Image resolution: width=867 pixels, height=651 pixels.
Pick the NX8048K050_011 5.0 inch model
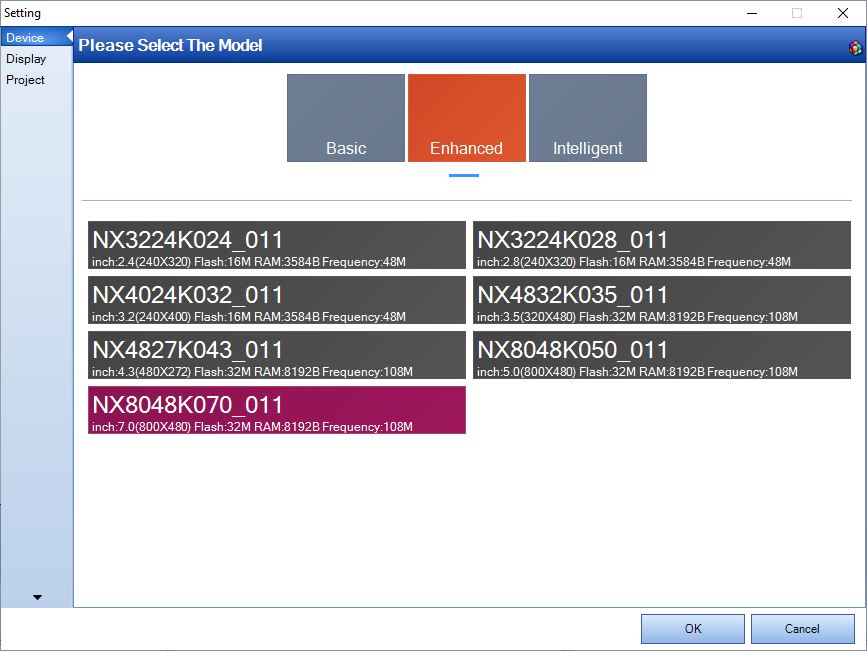pos(661,356)
